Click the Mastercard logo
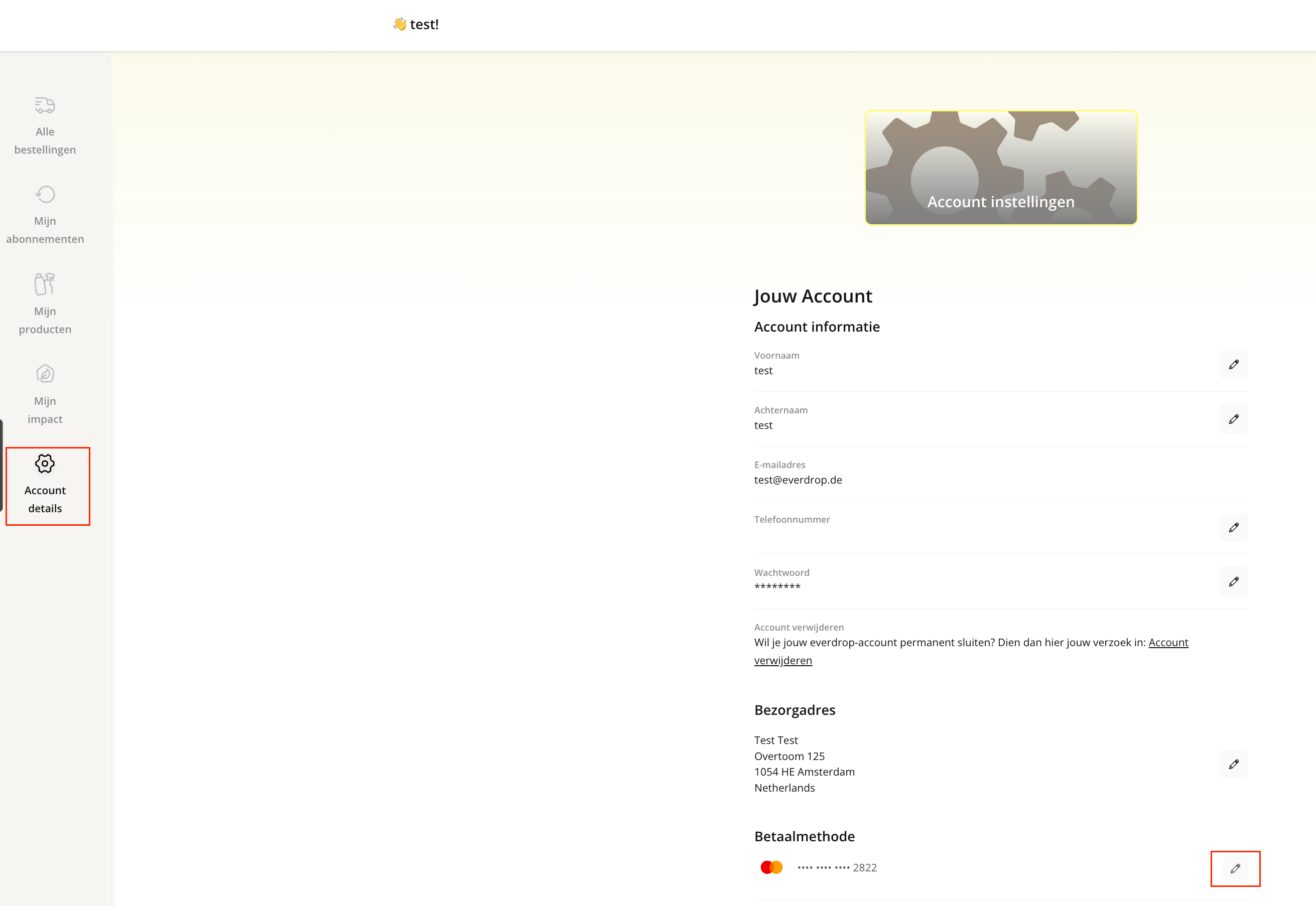Image resolution: width=1316 pixels, height=906 pixels. 771,867
